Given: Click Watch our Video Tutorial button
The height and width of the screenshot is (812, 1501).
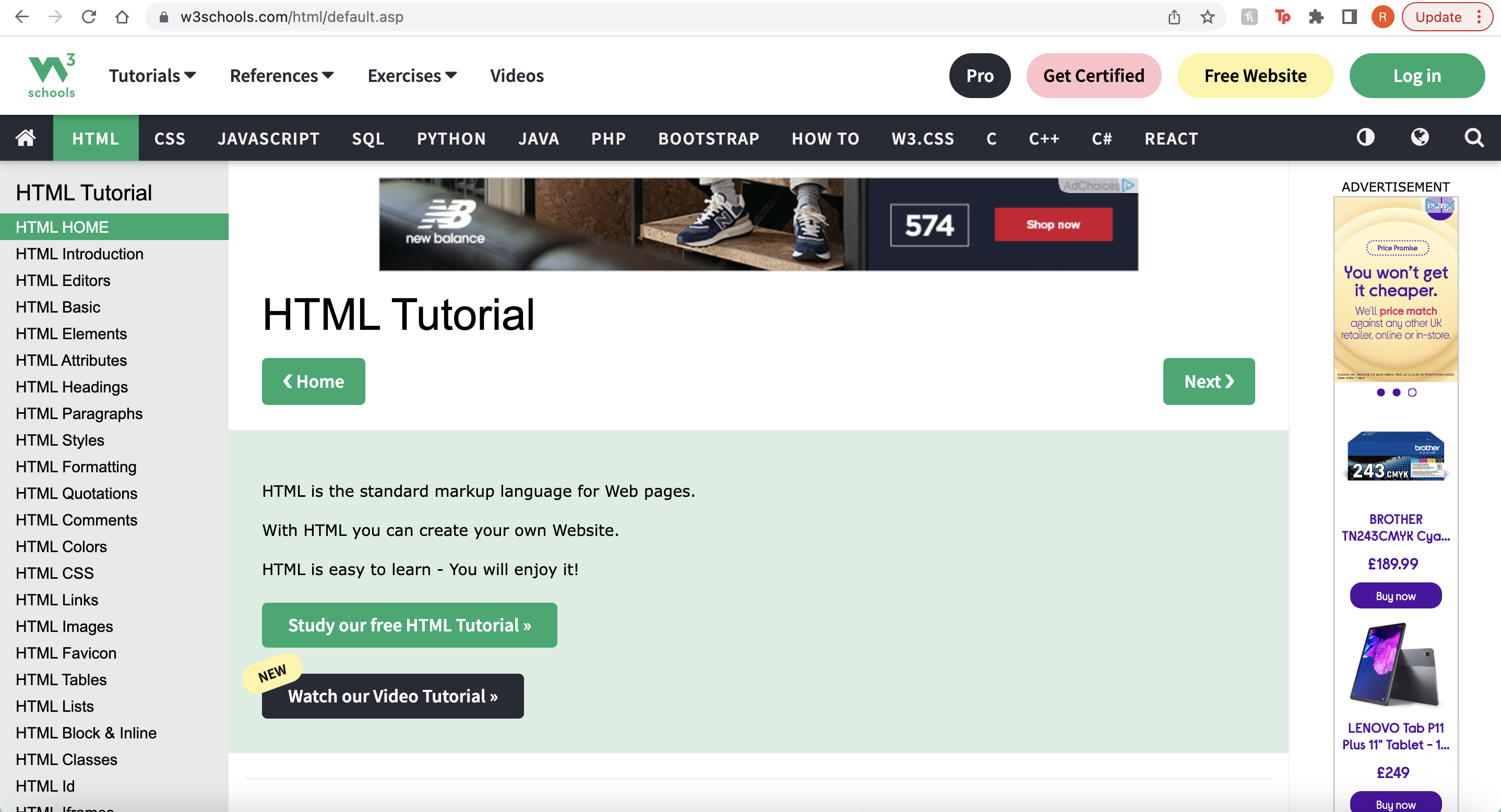Looking at the screenshot, I should click(x=392, y=696).
